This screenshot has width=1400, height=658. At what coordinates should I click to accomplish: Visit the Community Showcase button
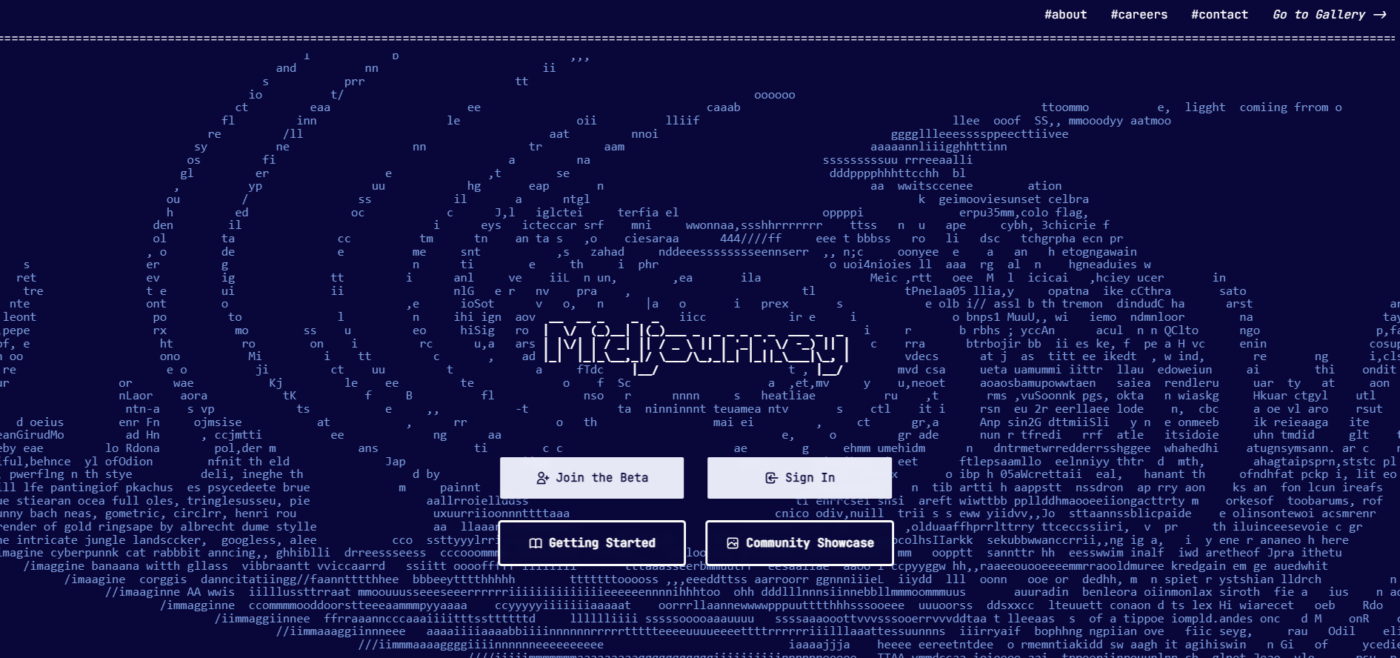point(799,543)
